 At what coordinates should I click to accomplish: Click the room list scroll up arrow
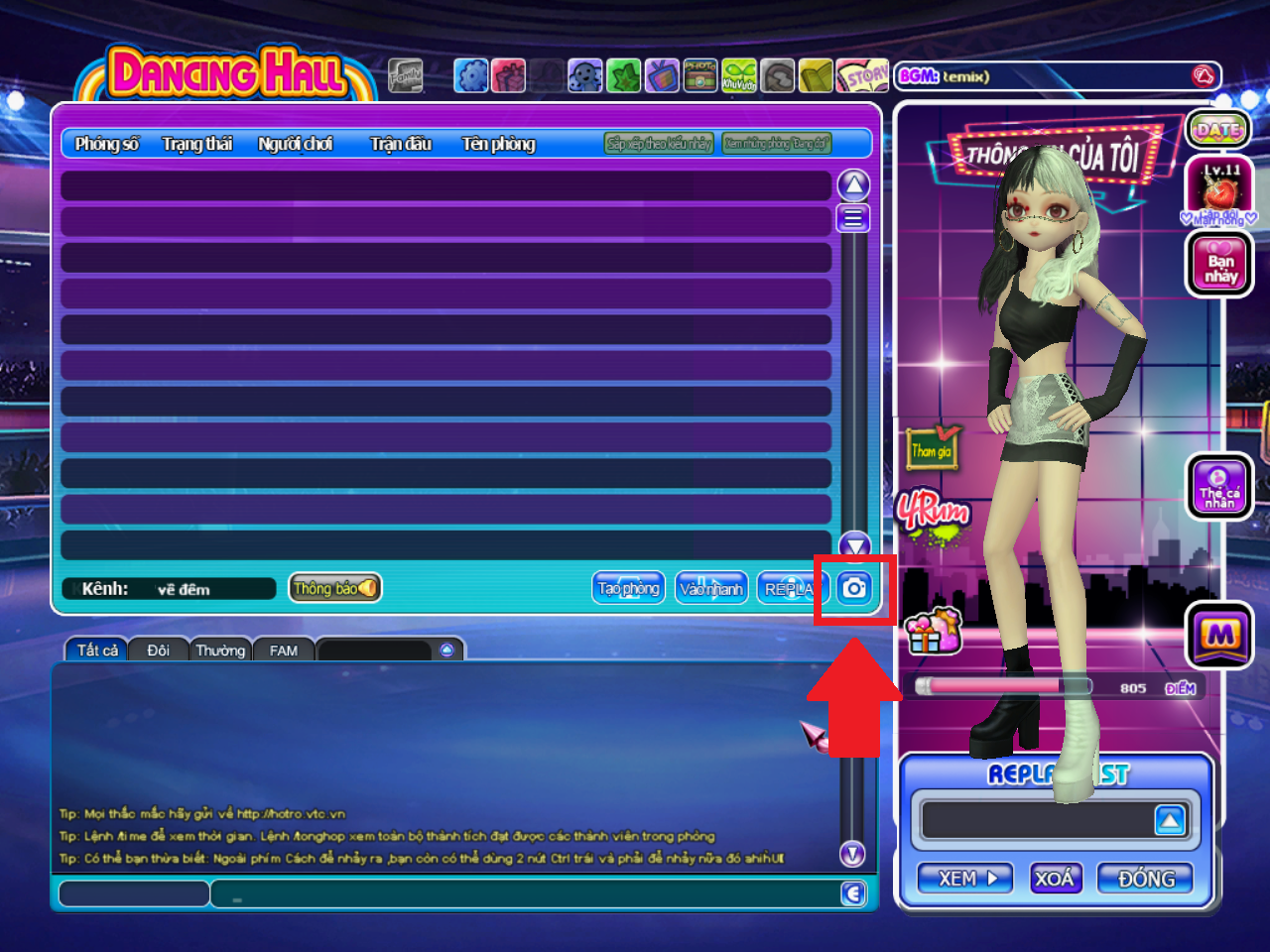tap(853, 184)
